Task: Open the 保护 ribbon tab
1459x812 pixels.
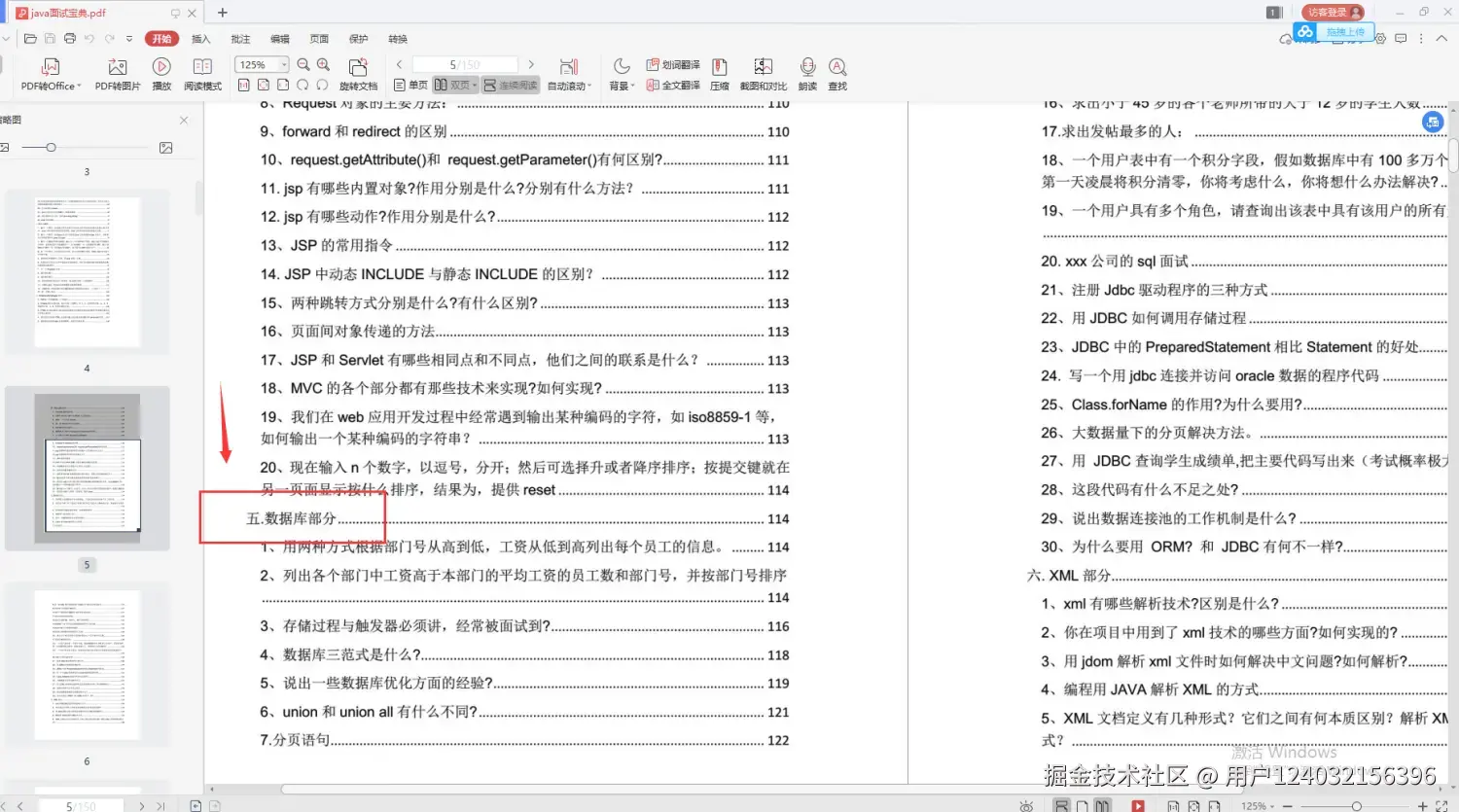Action: click(x=358, y=39)
